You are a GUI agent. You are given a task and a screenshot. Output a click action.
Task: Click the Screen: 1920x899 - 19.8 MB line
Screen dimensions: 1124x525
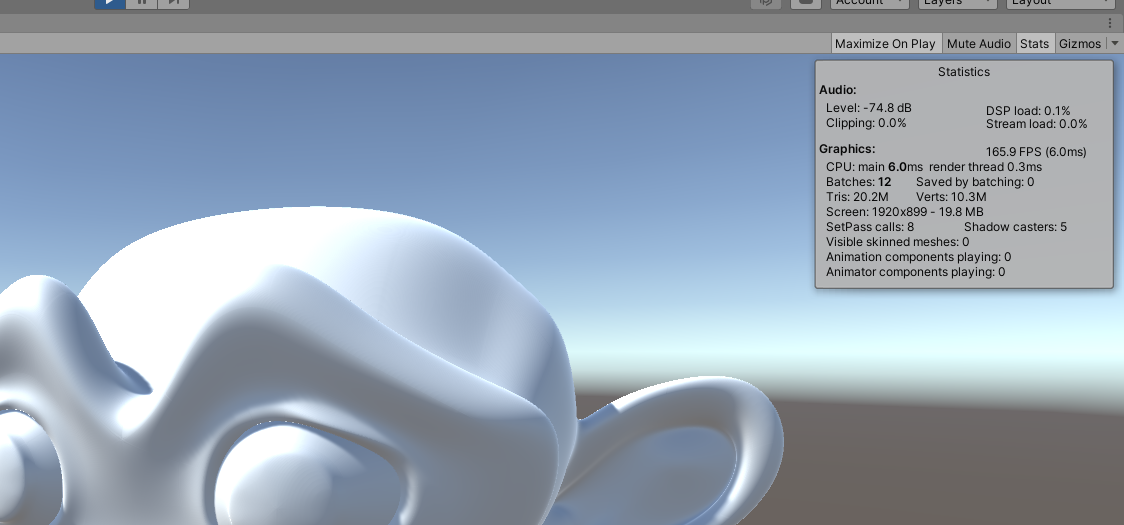(x=905, y=212)
